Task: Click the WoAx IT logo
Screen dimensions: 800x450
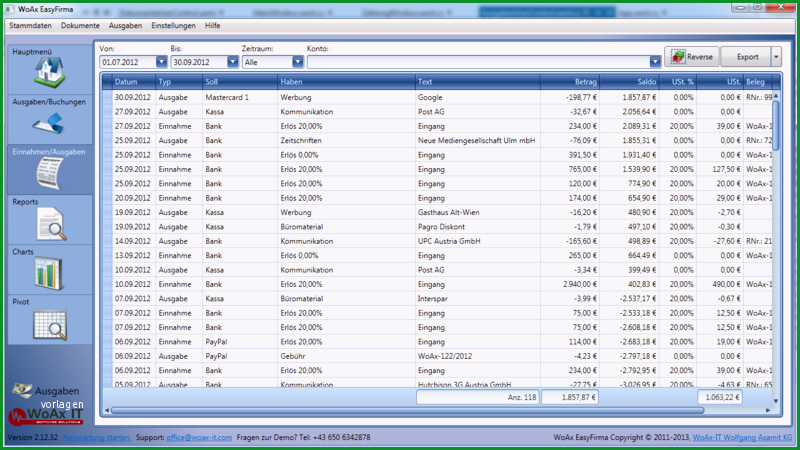Action: [x=45, y=416]
